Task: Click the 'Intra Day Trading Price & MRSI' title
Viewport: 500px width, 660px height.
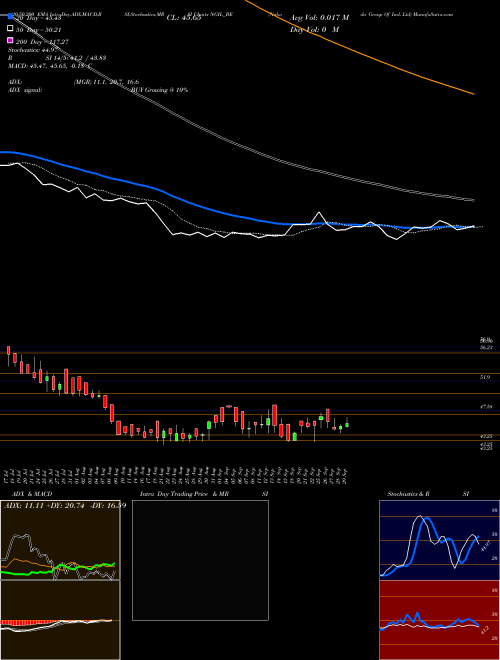Action: coord(204,494)
